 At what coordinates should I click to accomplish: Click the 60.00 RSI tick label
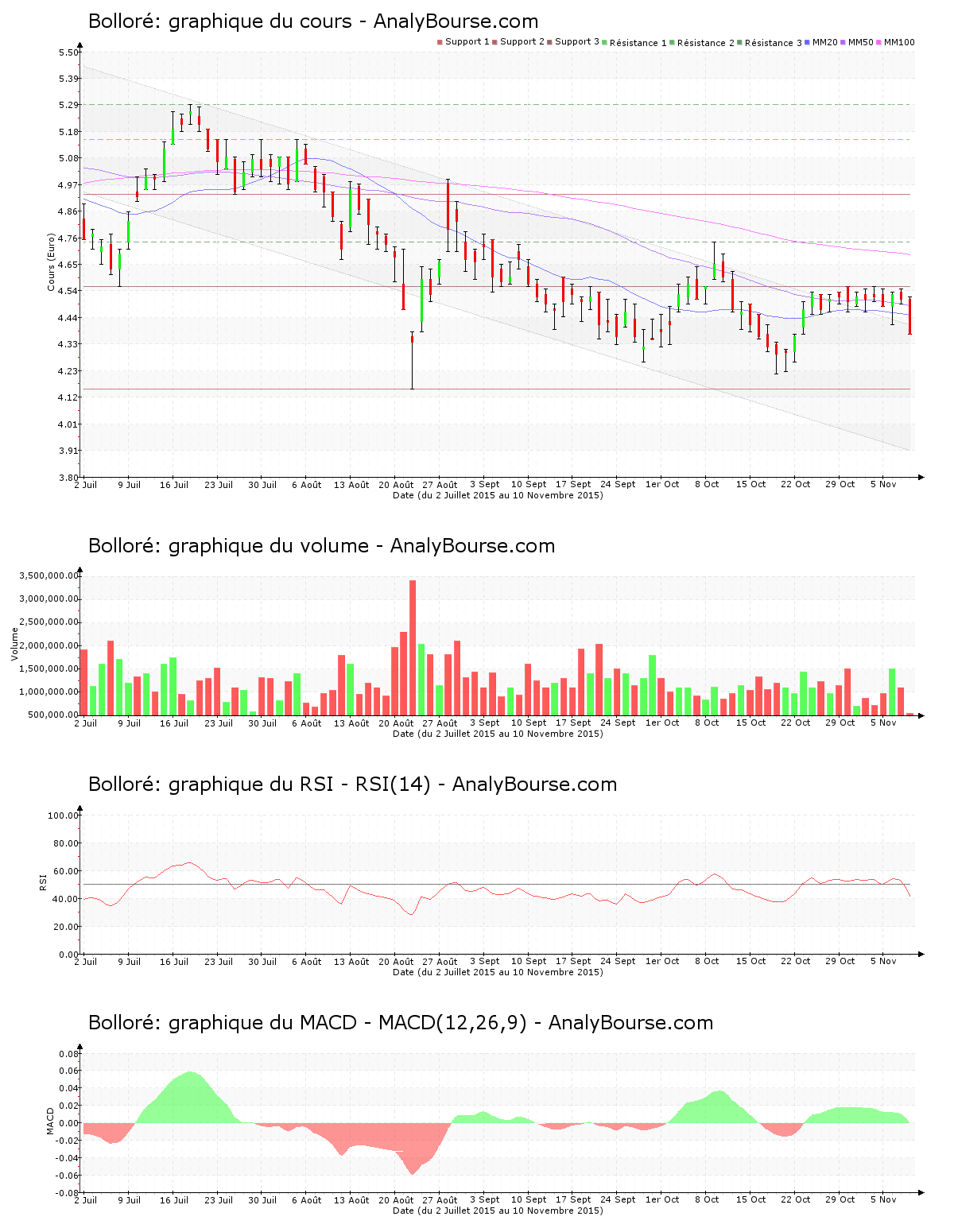pos(65,871)
